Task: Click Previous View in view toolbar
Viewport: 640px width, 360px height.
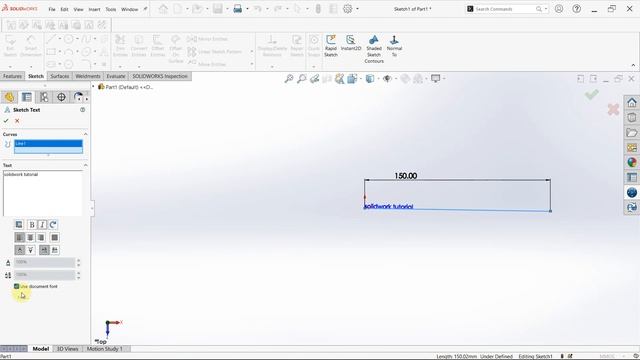Action: coord(314,78)
